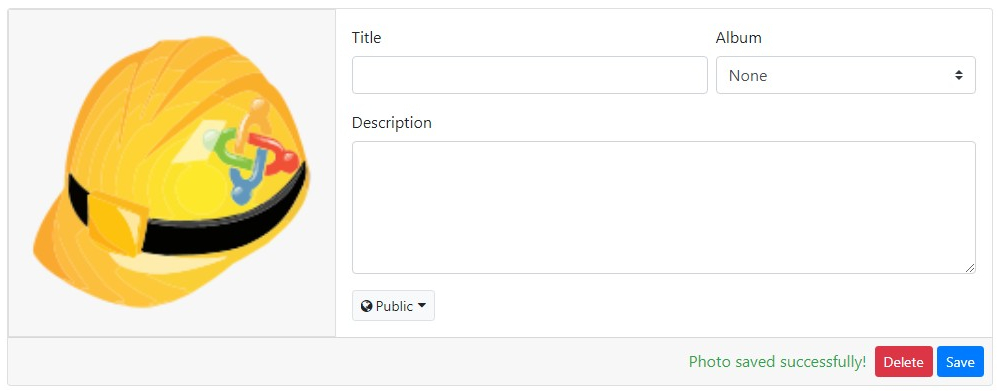Click the Joomla logo on the hard hat
999x391 pixels.
pyautogui.click(x=253, y=152)
